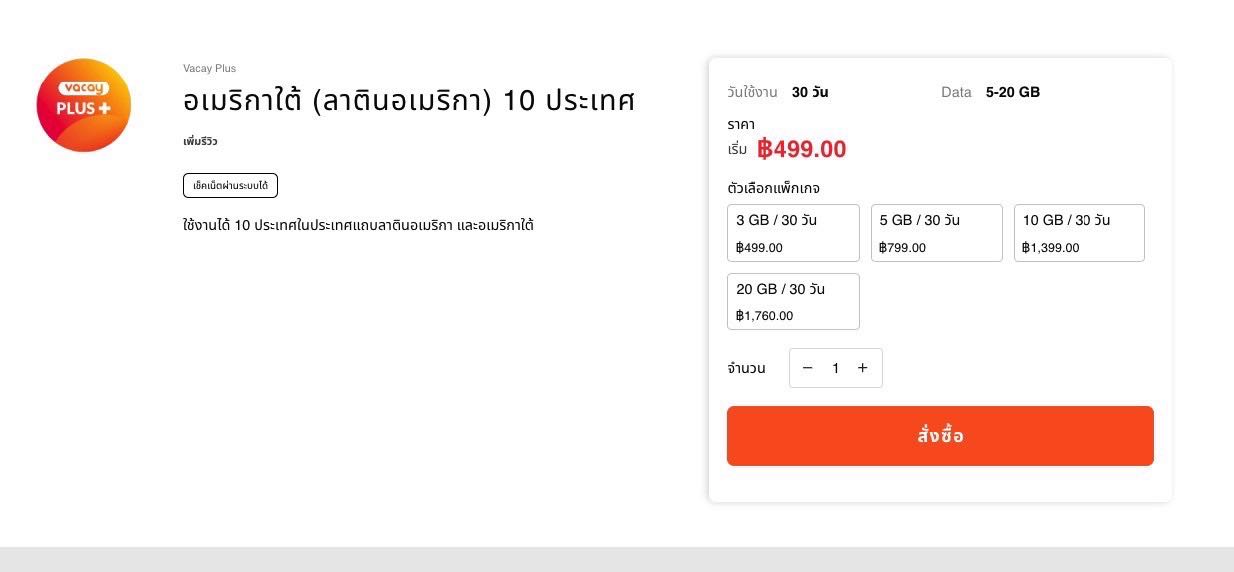
Task: Select the 20 GB ฿1,760.00 package option
Action: point(793,301)
